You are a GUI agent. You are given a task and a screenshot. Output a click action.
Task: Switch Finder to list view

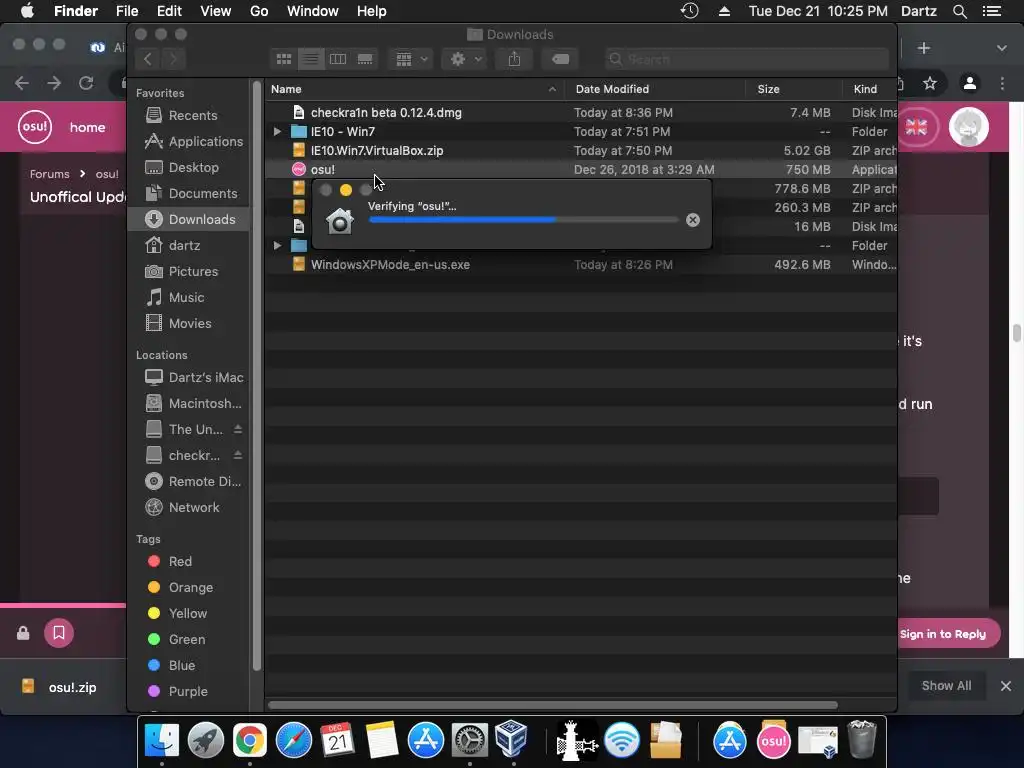[x=311, y=59]
